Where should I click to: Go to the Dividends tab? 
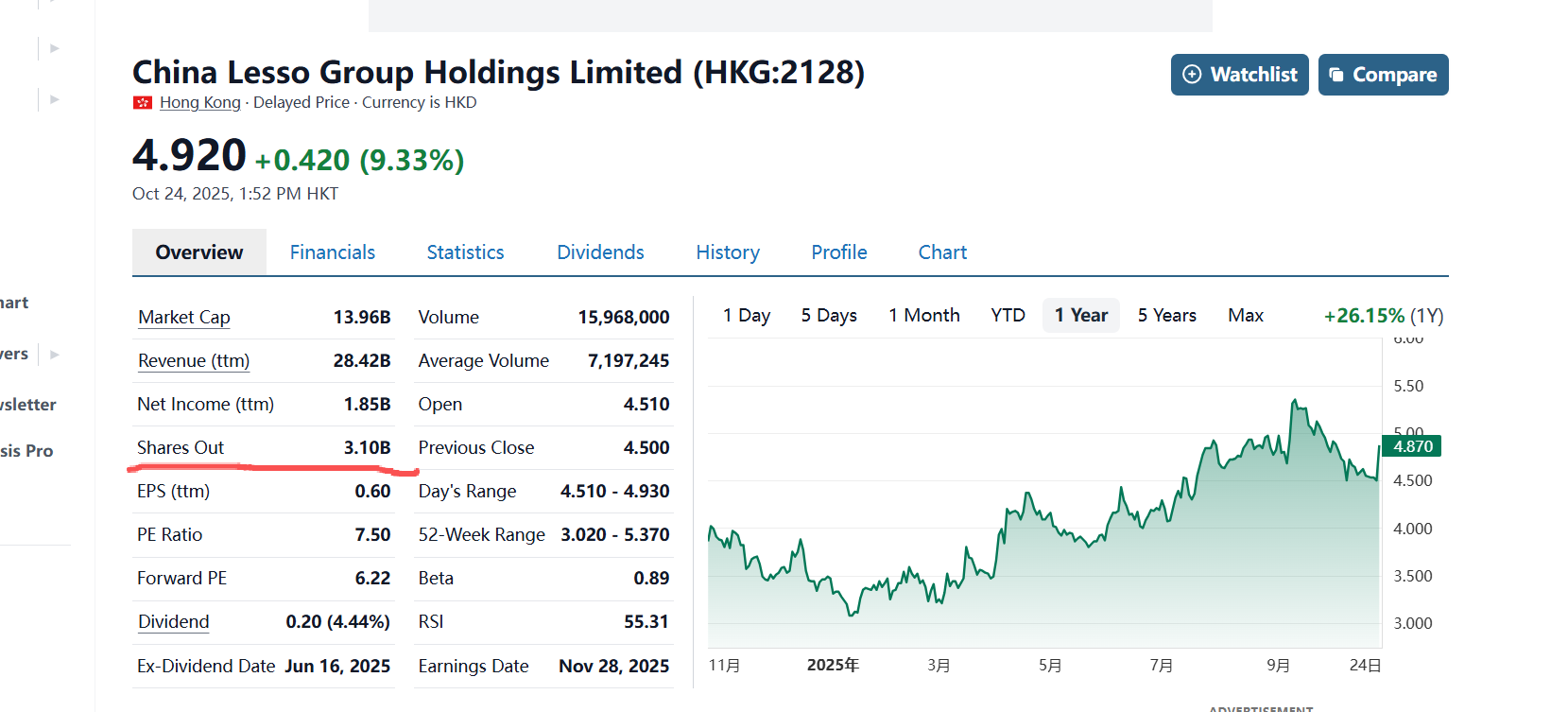(x=600, y=252)
